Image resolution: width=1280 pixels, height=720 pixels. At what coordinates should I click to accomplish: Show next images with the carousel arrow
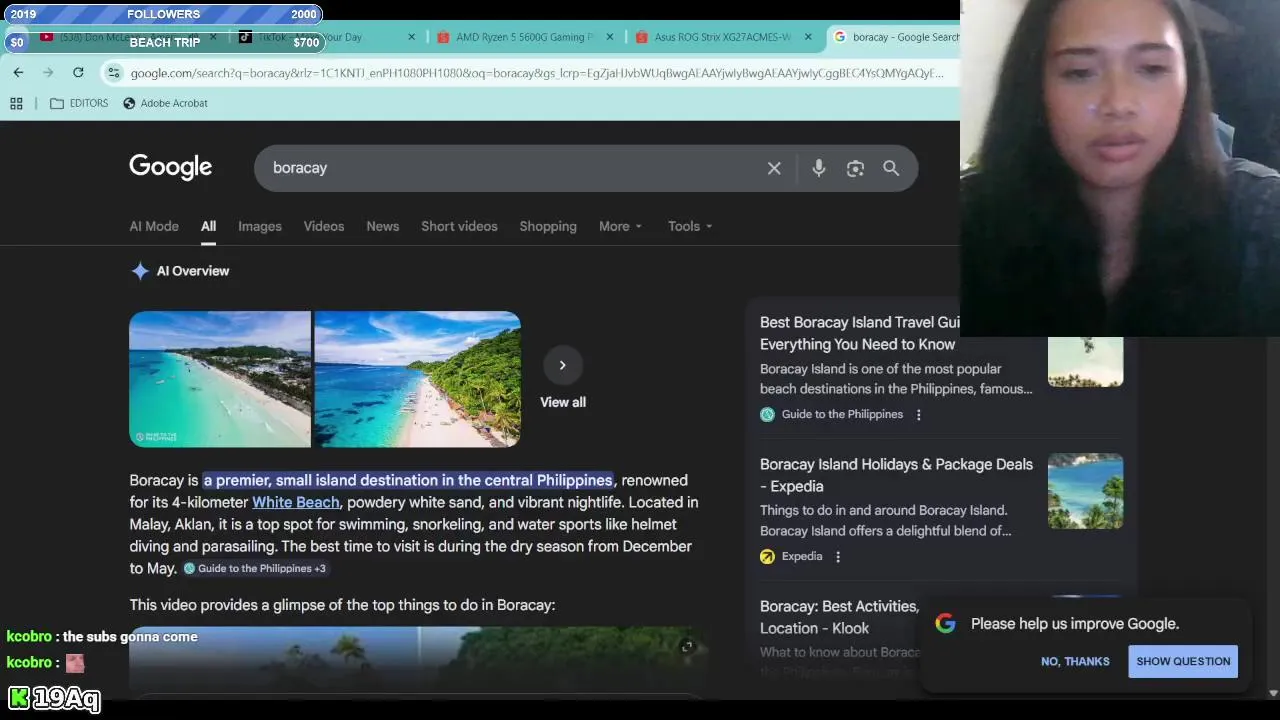562,365
